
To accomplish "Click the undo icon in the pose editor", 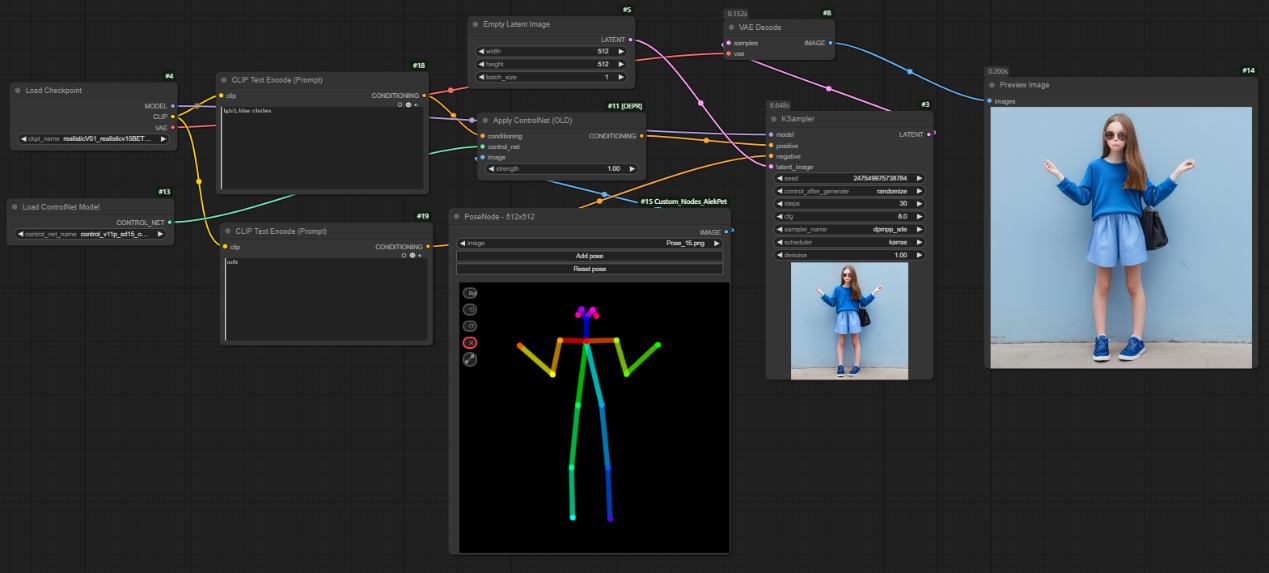I will pos(470,309).
